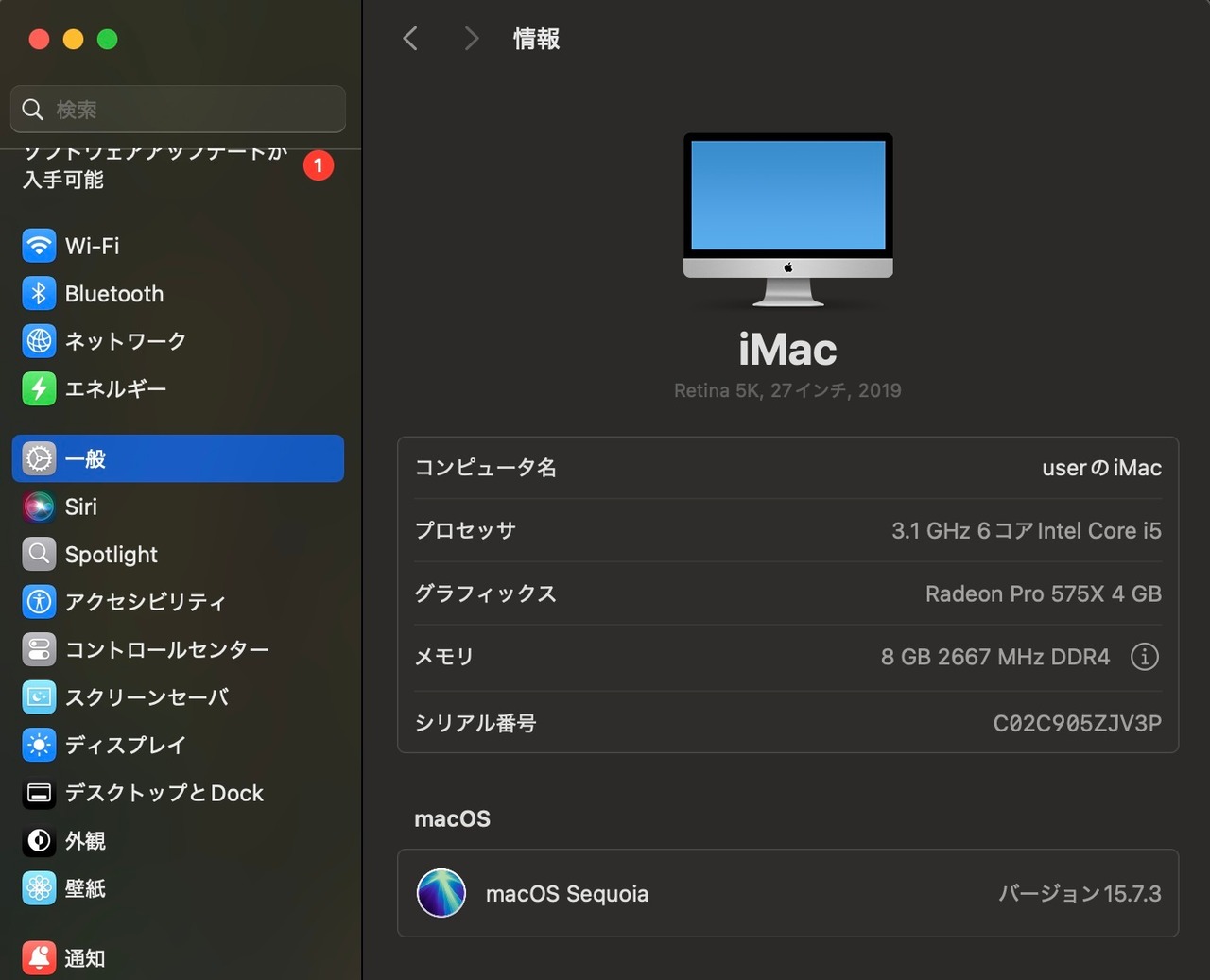Click the 情報 page title
Viewport: 1210px width, 980px height.
[x=537, y=39]
